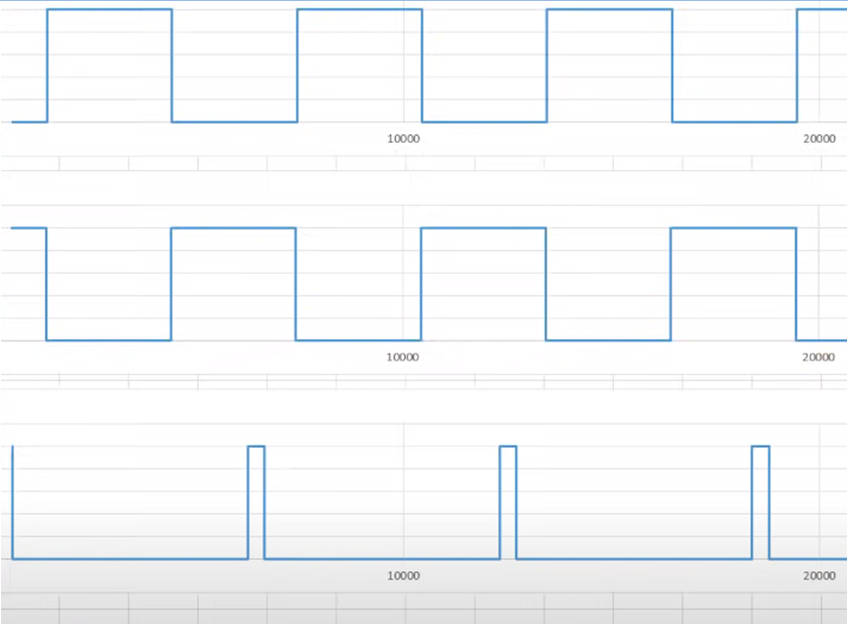Select the 10000 axis label in middle chart
Screen dimensions: 848x624
coord(403,357)
